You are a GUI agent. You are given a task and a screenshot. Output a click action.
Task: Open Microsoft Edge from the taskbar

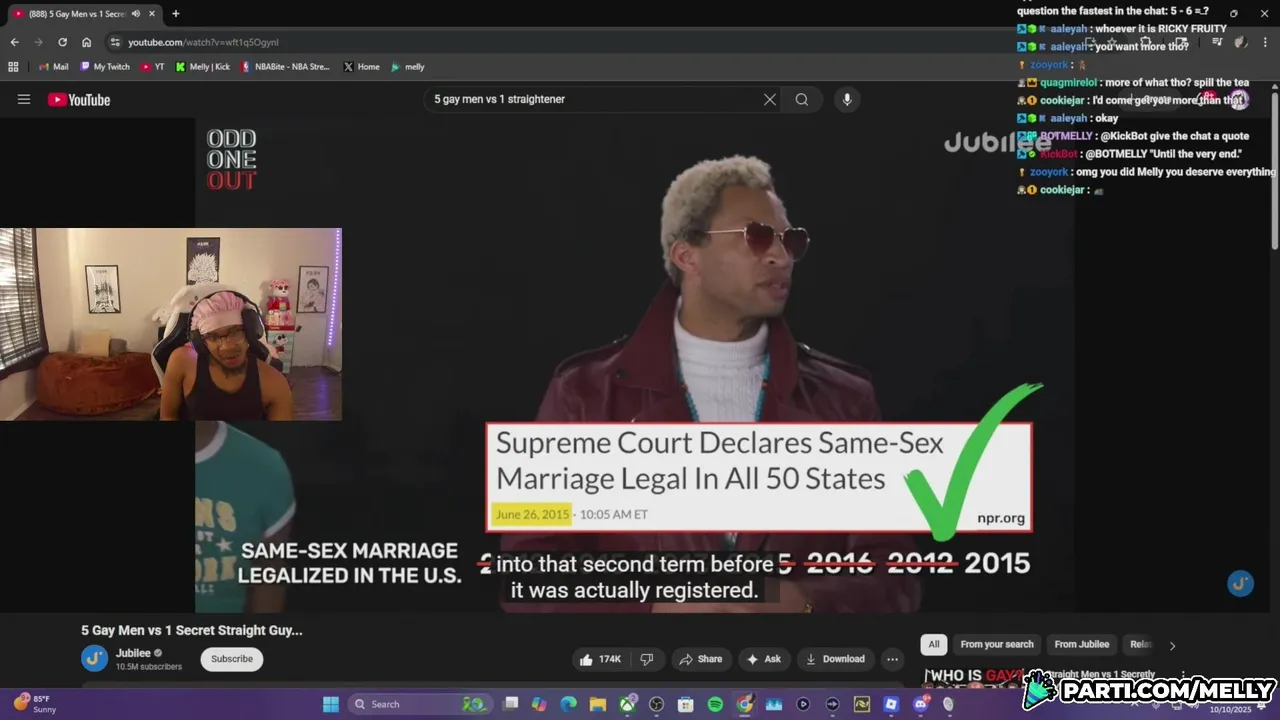pyautogui.click(x=568, y=704)
